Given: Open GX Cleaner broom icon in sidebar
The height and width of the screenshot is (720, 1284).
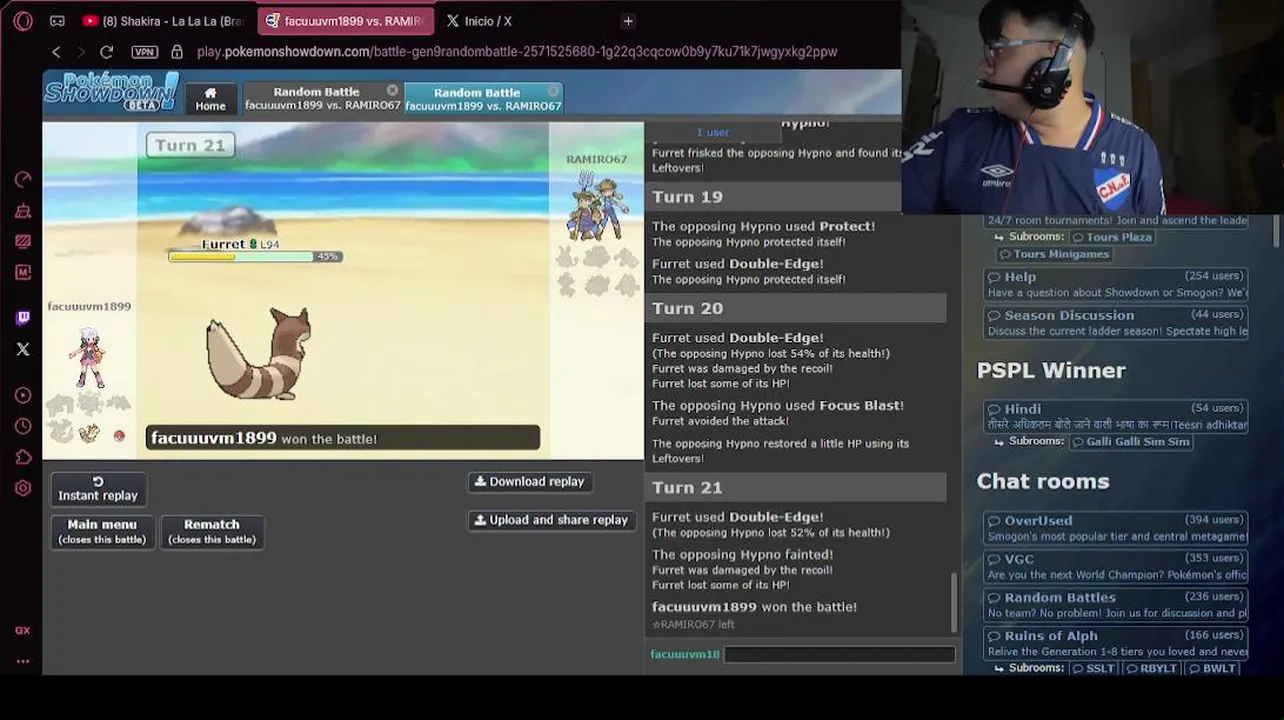Looking at the screenshot, I should pyautogui.click(x=23, y=210).
